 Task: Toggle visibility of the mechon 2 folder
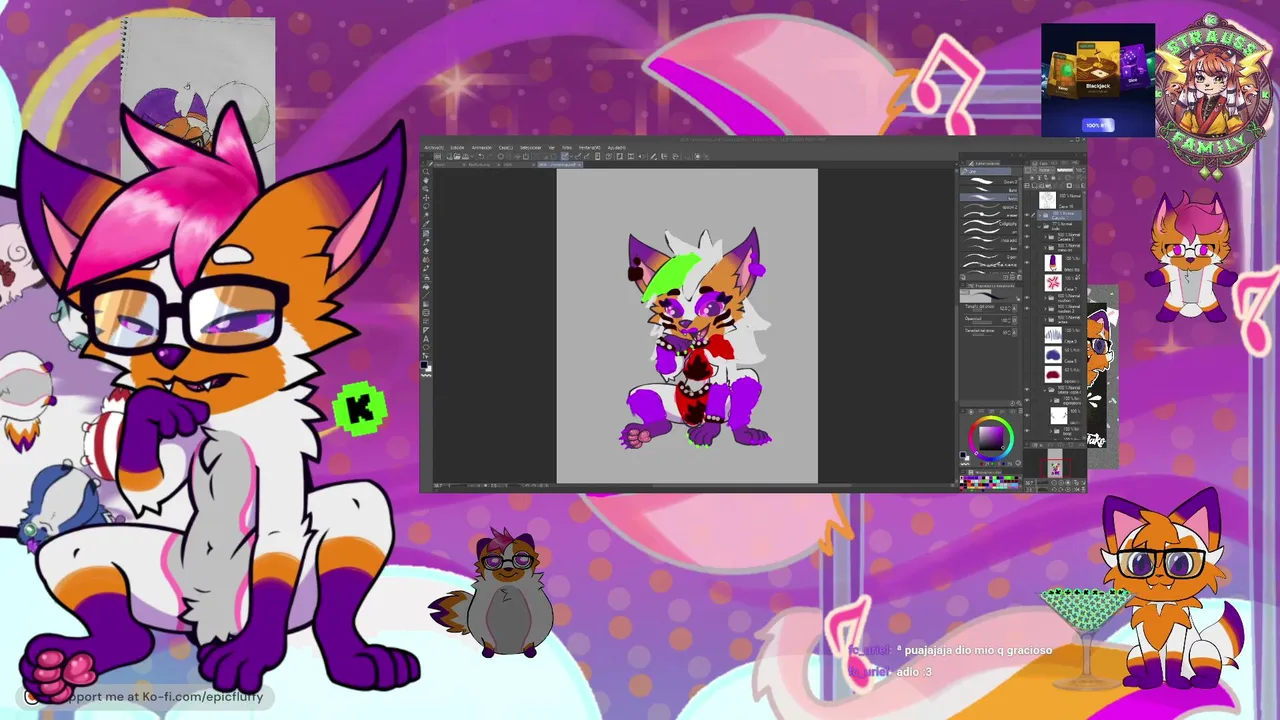1028,307
